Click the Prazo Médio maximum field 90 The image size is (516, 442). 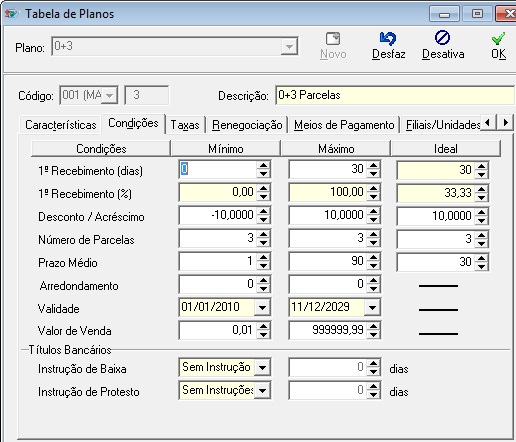[x=328, y=261]
